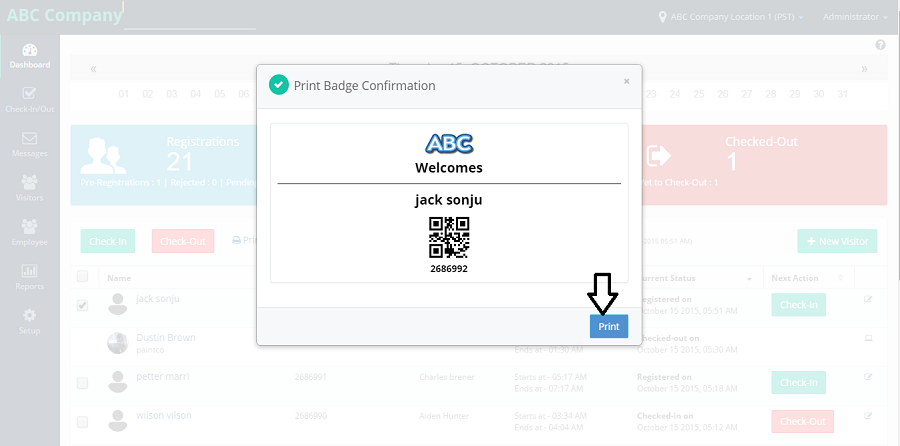Select date 02 in the calendar strip

point(148,94)
